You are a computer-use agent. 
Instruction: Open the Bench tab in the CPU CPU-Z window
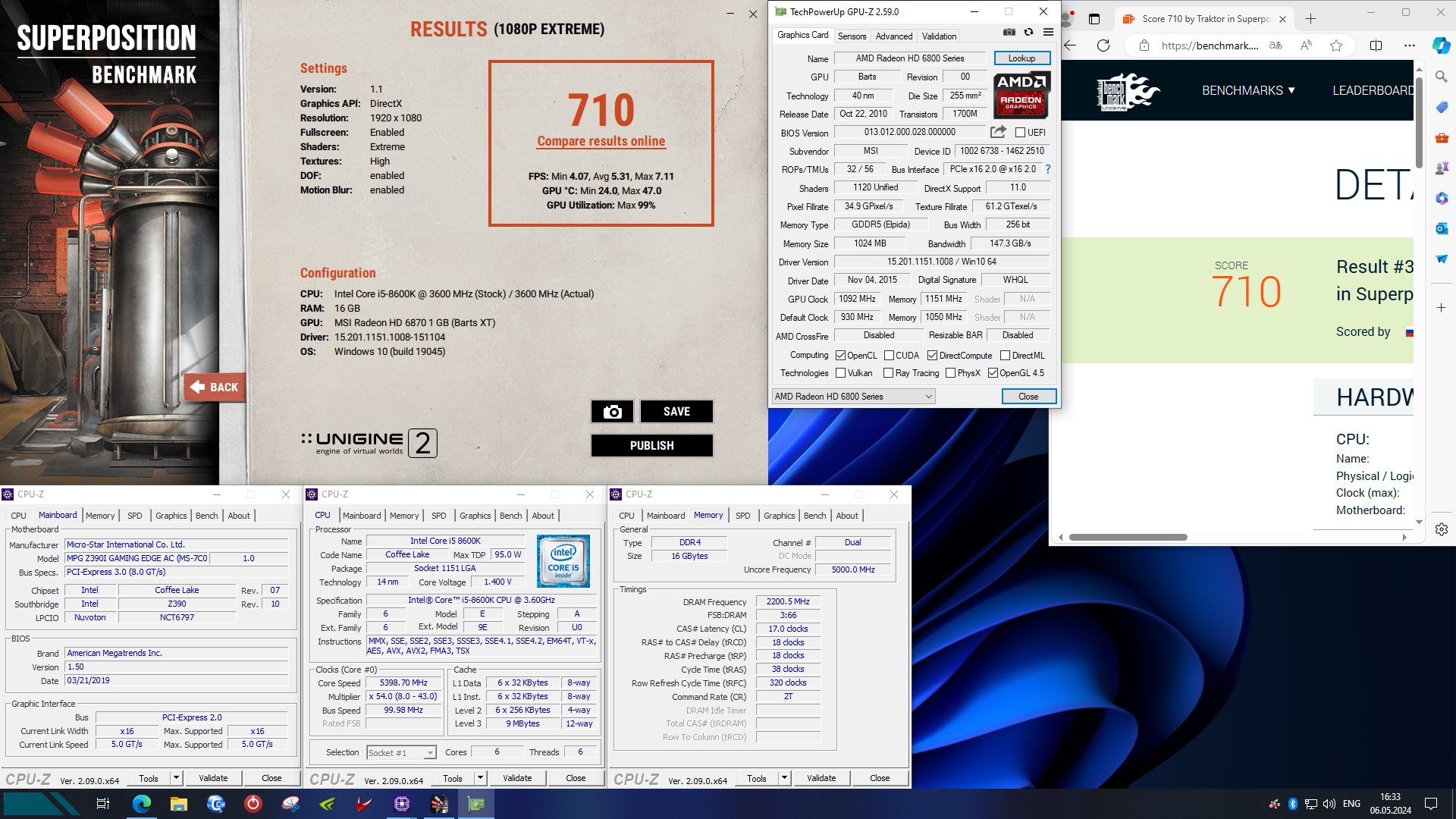(510, 516)
